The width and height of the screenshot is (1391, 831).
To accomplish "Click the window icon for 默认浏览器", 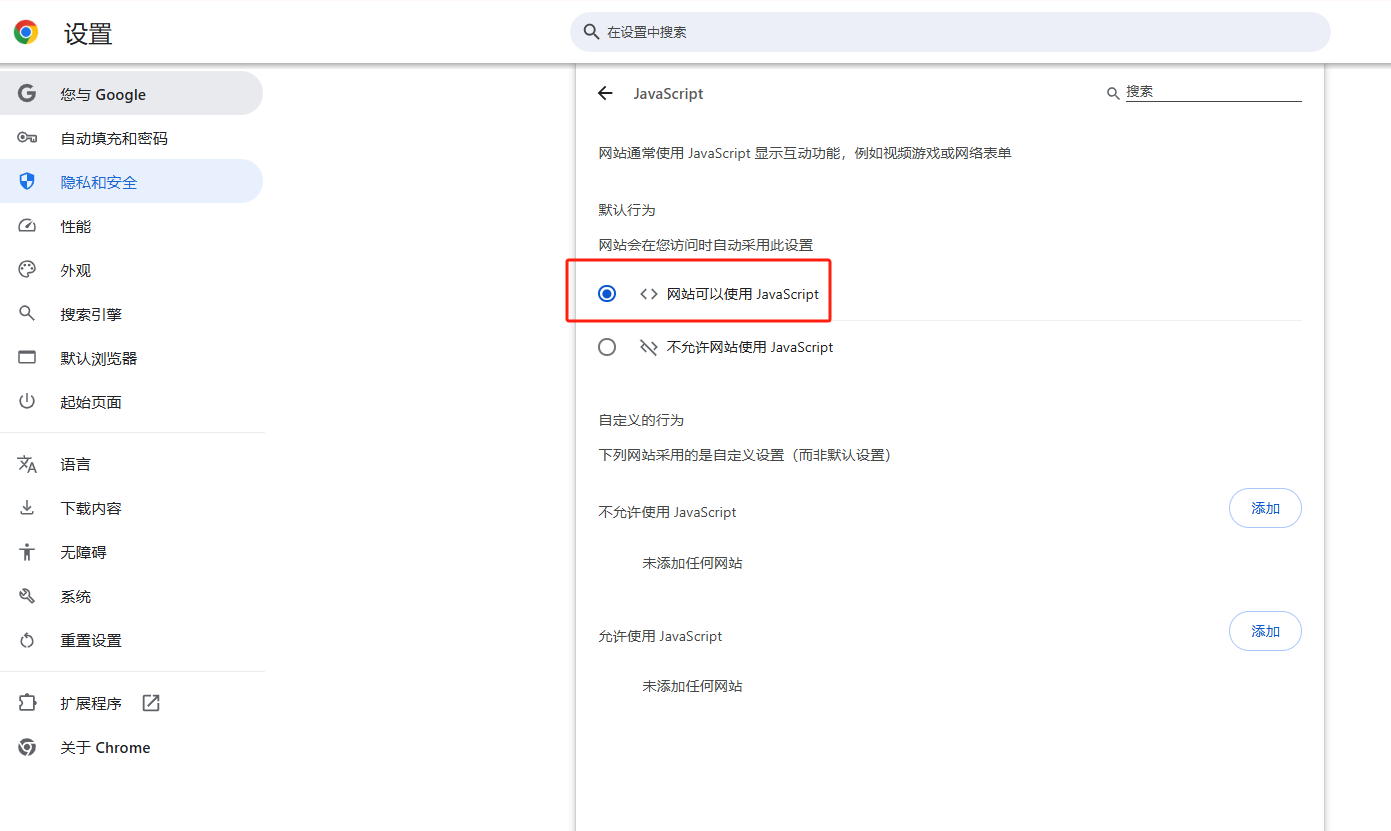I will point(27,358).
